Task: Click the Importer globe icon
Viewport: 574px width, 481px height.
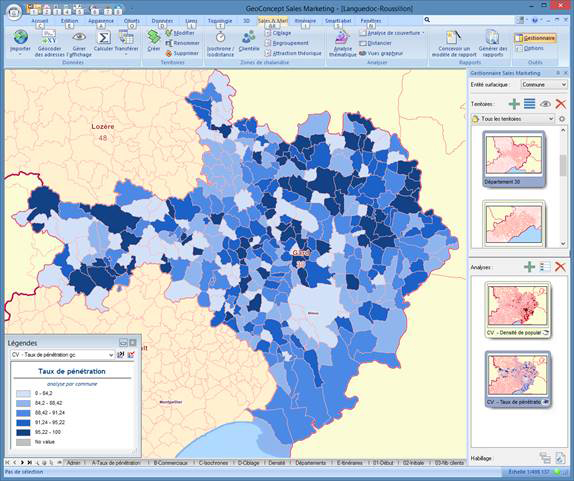Action: (20, 37)
